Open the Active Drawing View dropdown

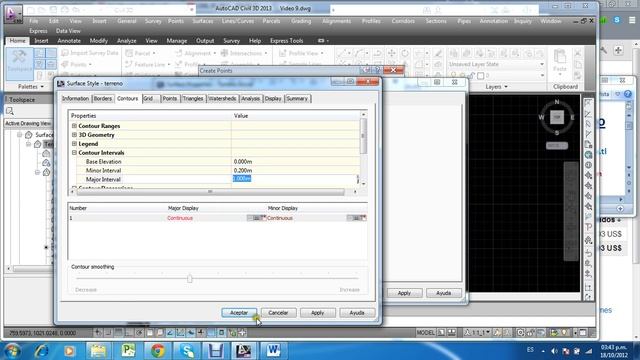click(28, 123)
